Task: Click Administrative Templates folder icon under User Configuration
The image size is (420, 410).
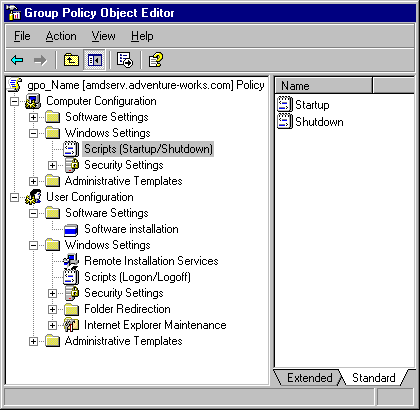Action: coord(52,341)
